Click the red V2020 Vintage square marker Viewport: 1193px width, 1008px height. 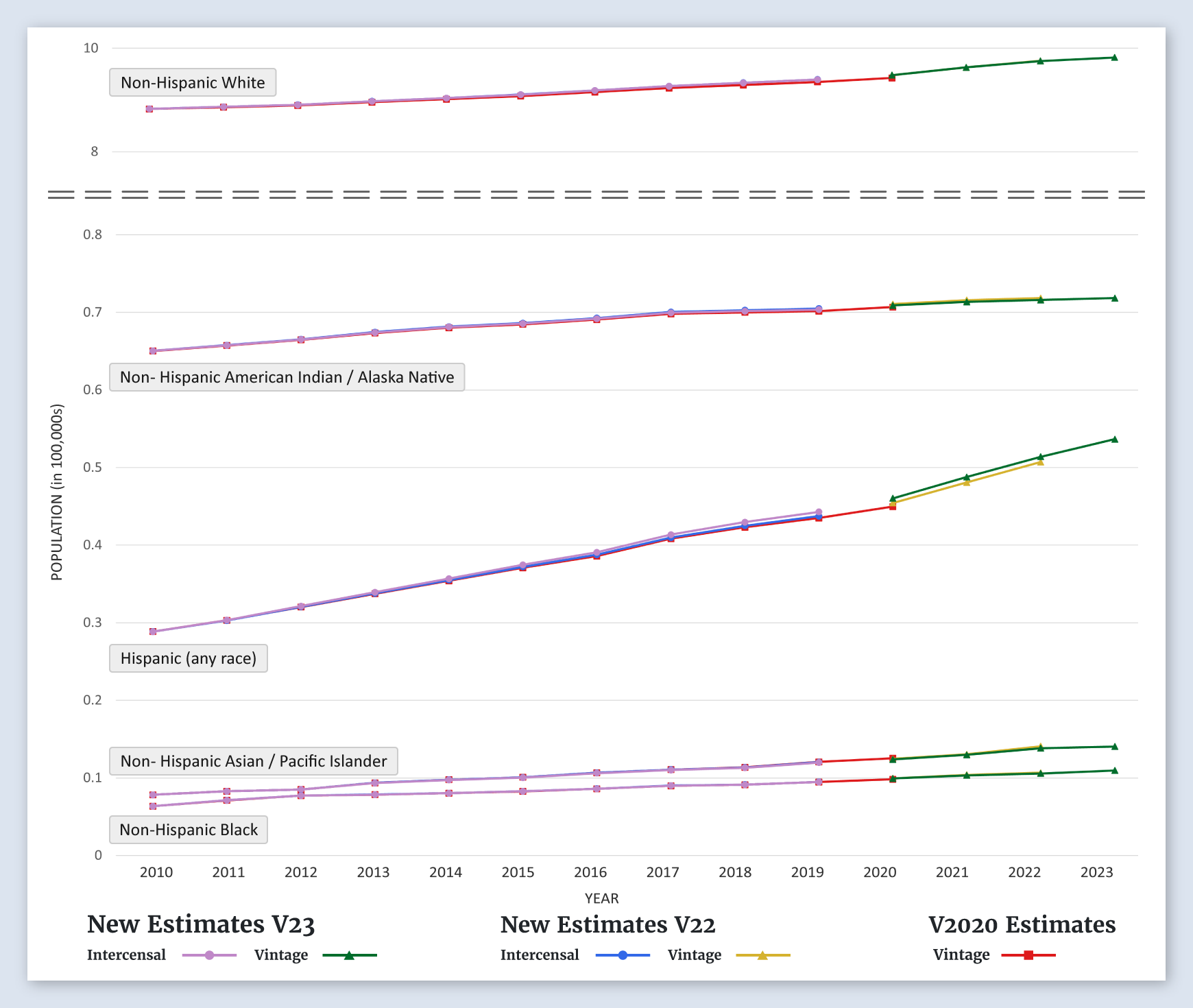pyautogui.click(x=1028, y=955)
